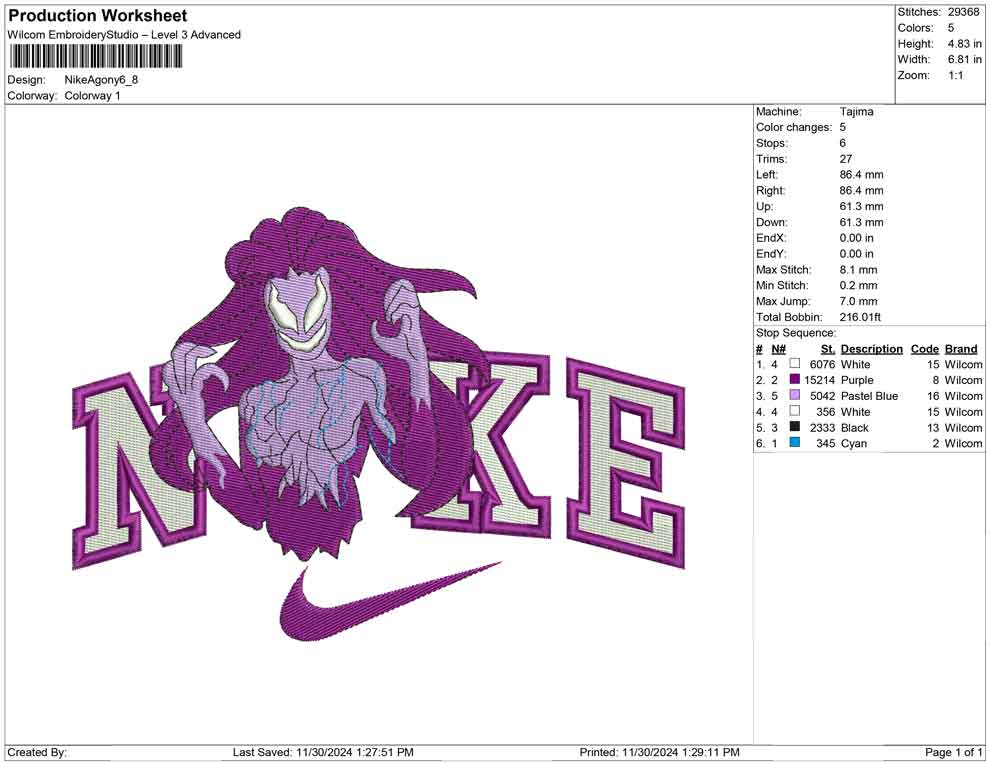
Task: Click the white swatch in the row with 6076 stitches
Action: click(x=795, y=364)
